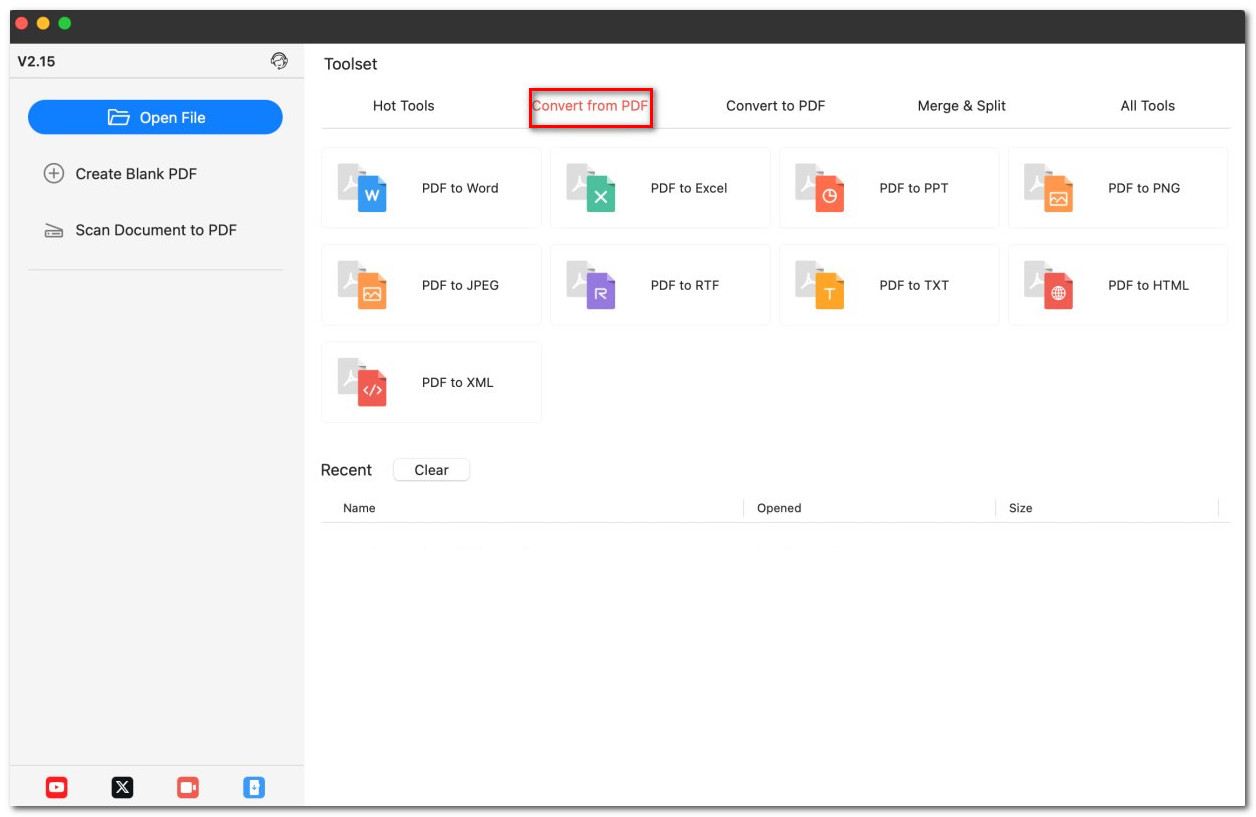Choose the PDF to PNG icon

[x=1049, y=188]
